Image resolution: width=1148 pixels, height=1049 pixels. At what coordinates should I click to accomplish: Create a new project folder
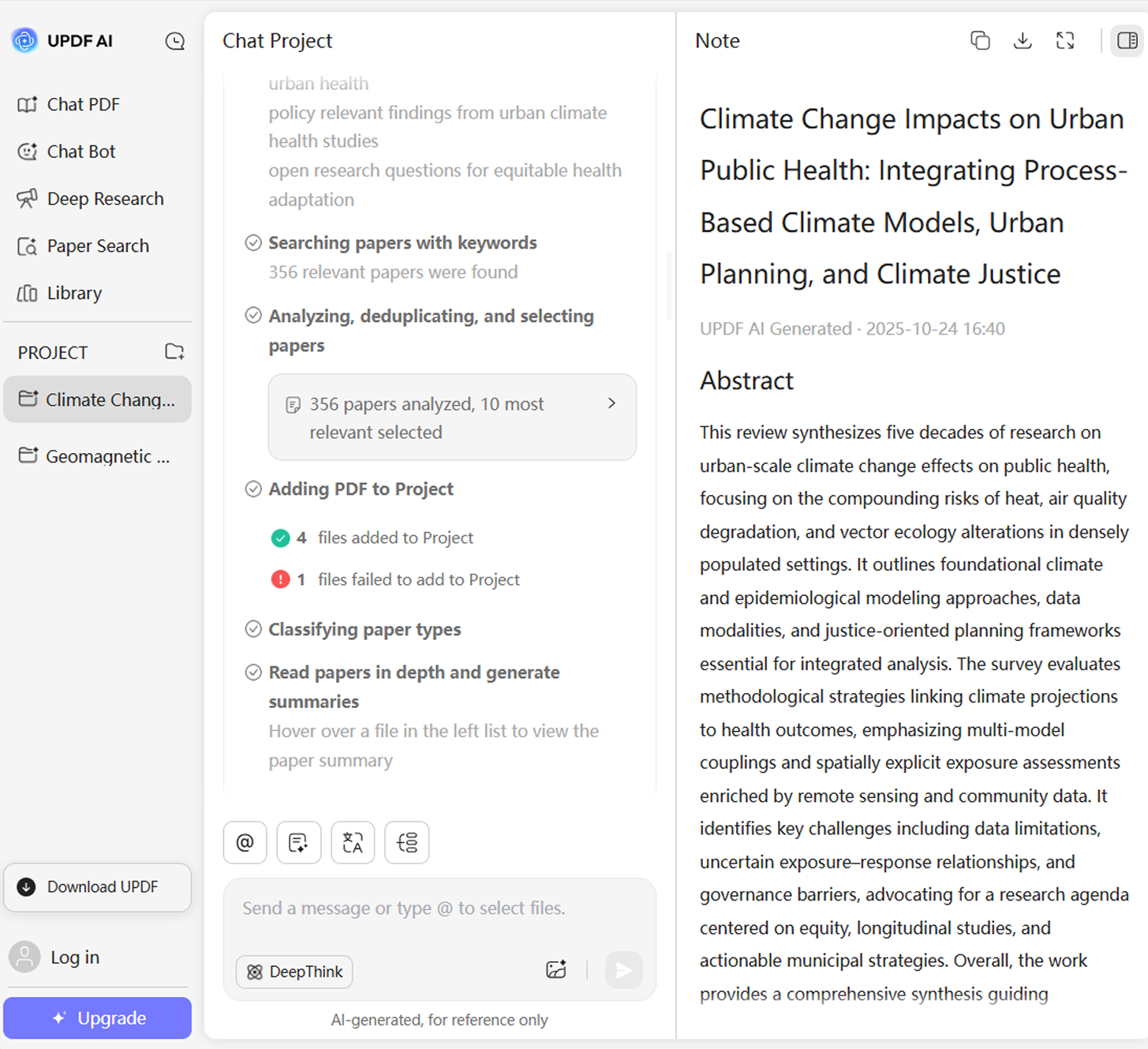(x=174, y=352)
